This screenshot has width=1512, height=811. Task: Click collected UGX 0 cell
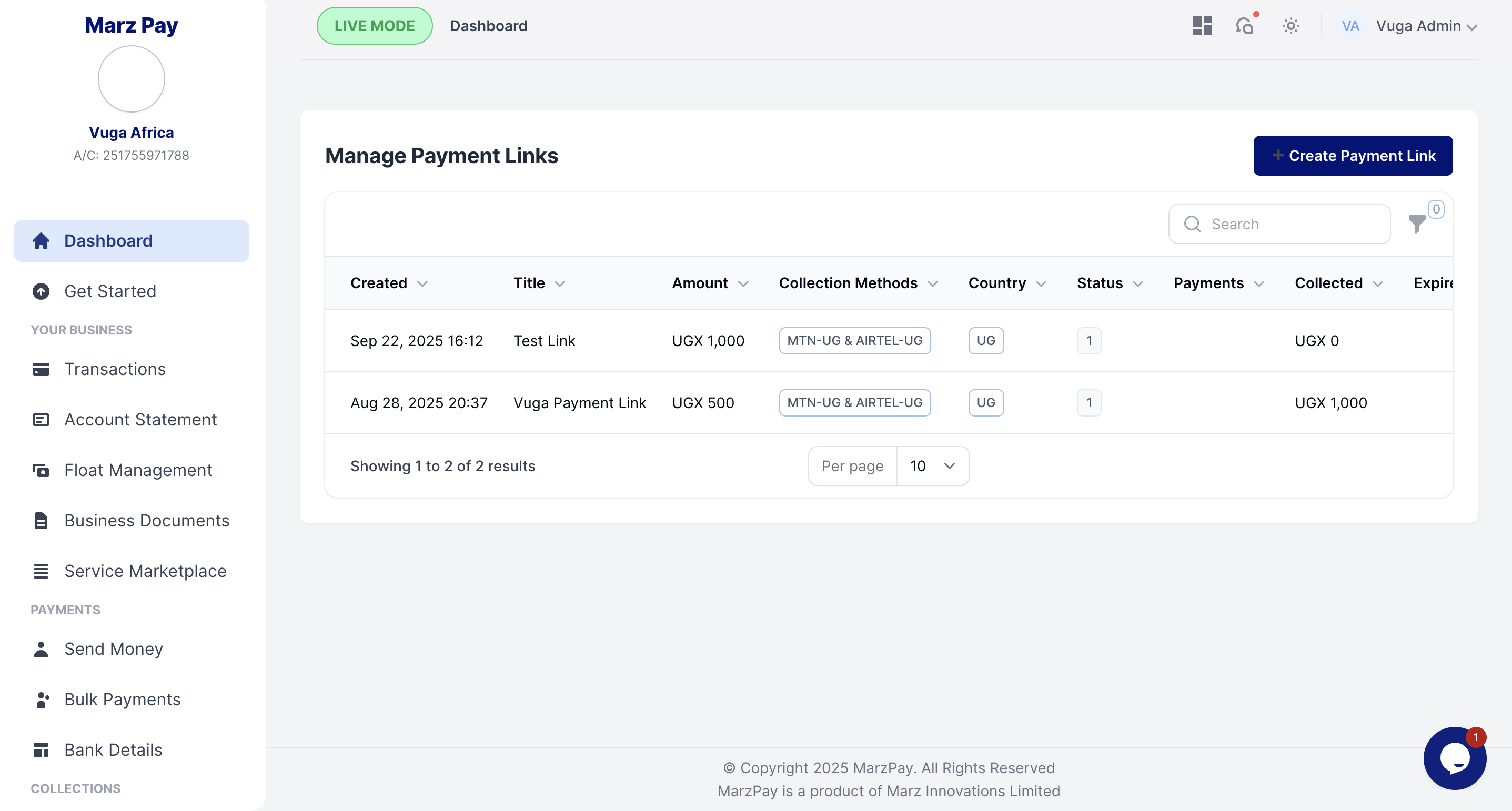tap(1316, 341)
